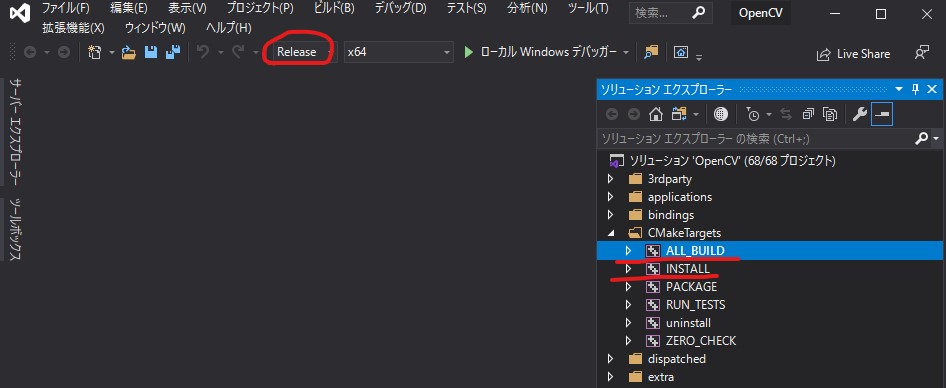The height and width of the screenshot is (388, 946).
Task: Expand the INSTALL project node
Action: (628, 269)
